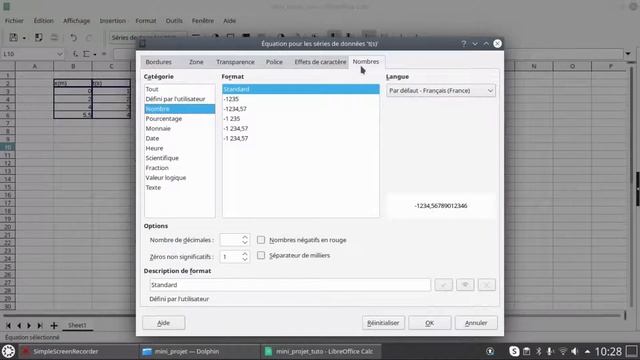Click the clock showing 10:28

[608, 351]
